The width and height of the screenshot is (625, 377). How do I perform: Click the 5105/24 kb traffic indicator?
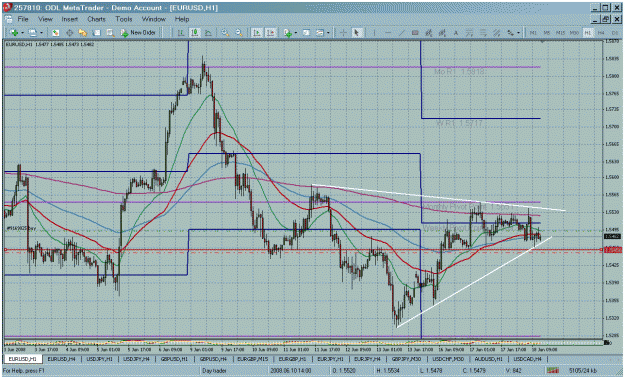click(583, 371)
